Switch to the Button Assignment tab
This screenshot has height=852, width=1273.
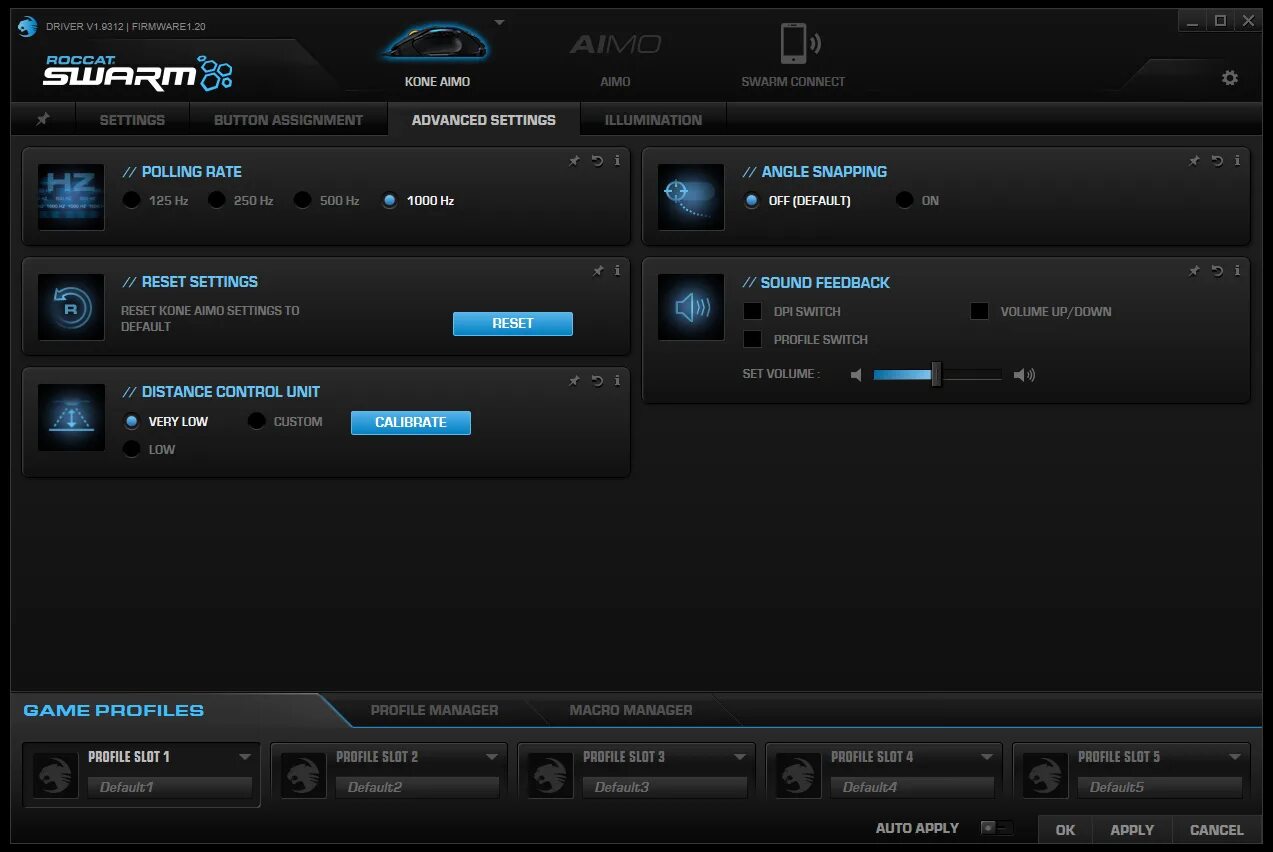tap(288, 119)
